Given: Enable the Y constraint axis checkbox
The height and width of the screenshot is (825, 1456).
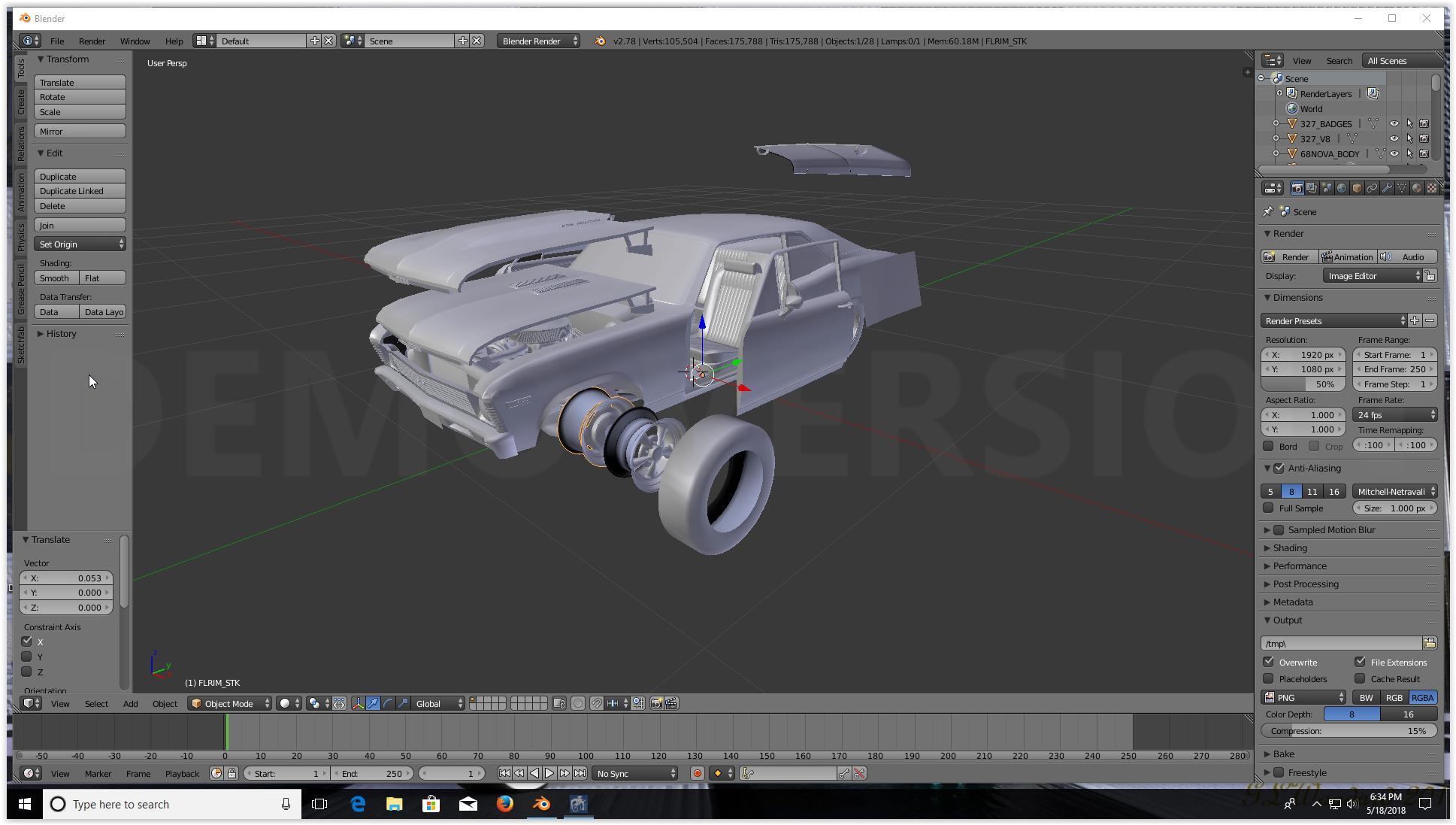Looking at the screenshot, I should point(27,657).
